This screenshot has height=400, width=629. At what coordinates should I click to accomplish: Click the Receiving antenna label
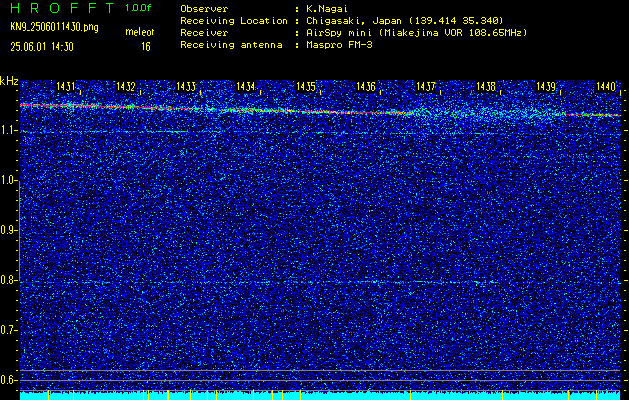231,45
